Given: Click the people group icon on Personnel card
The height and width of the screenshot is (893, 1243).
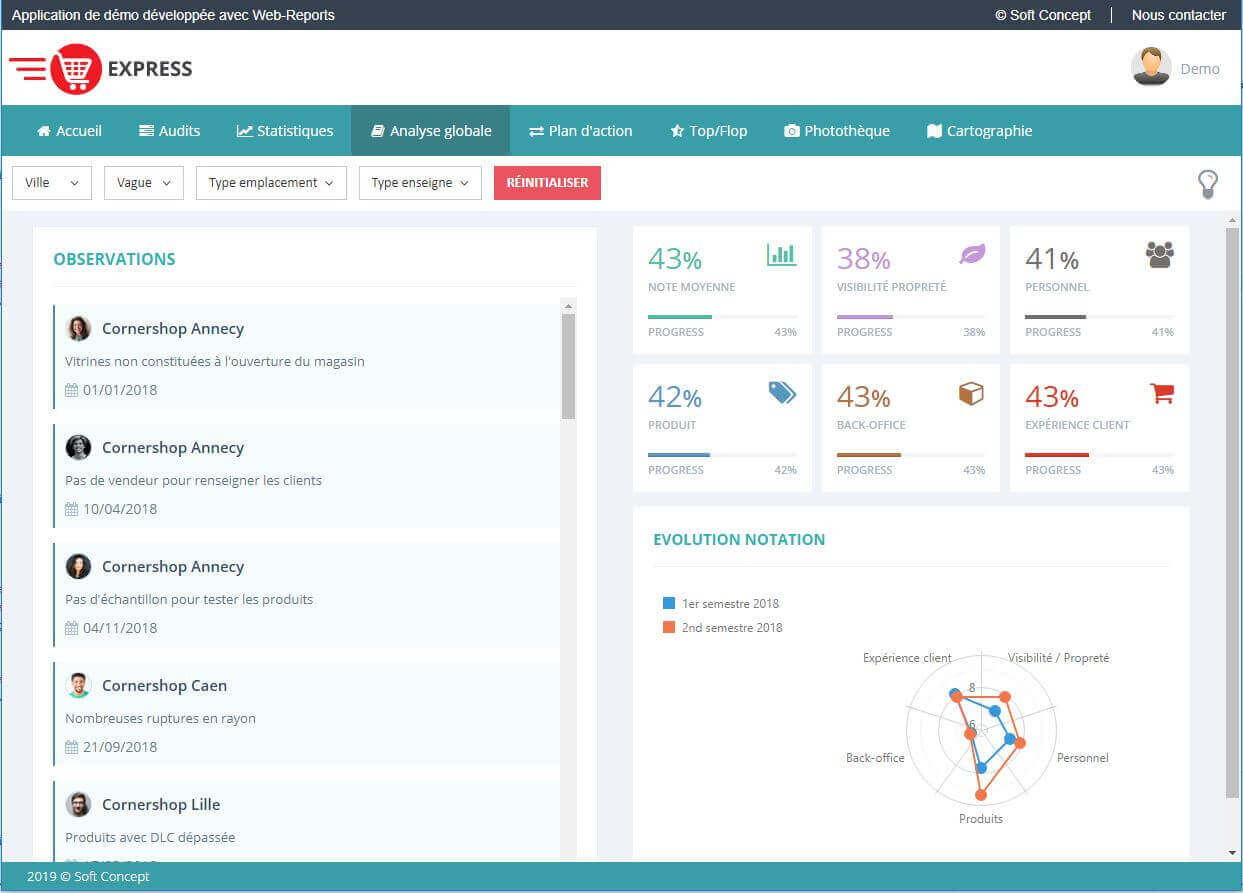Looking at the screenshot, I should [x=1160, y=254].
